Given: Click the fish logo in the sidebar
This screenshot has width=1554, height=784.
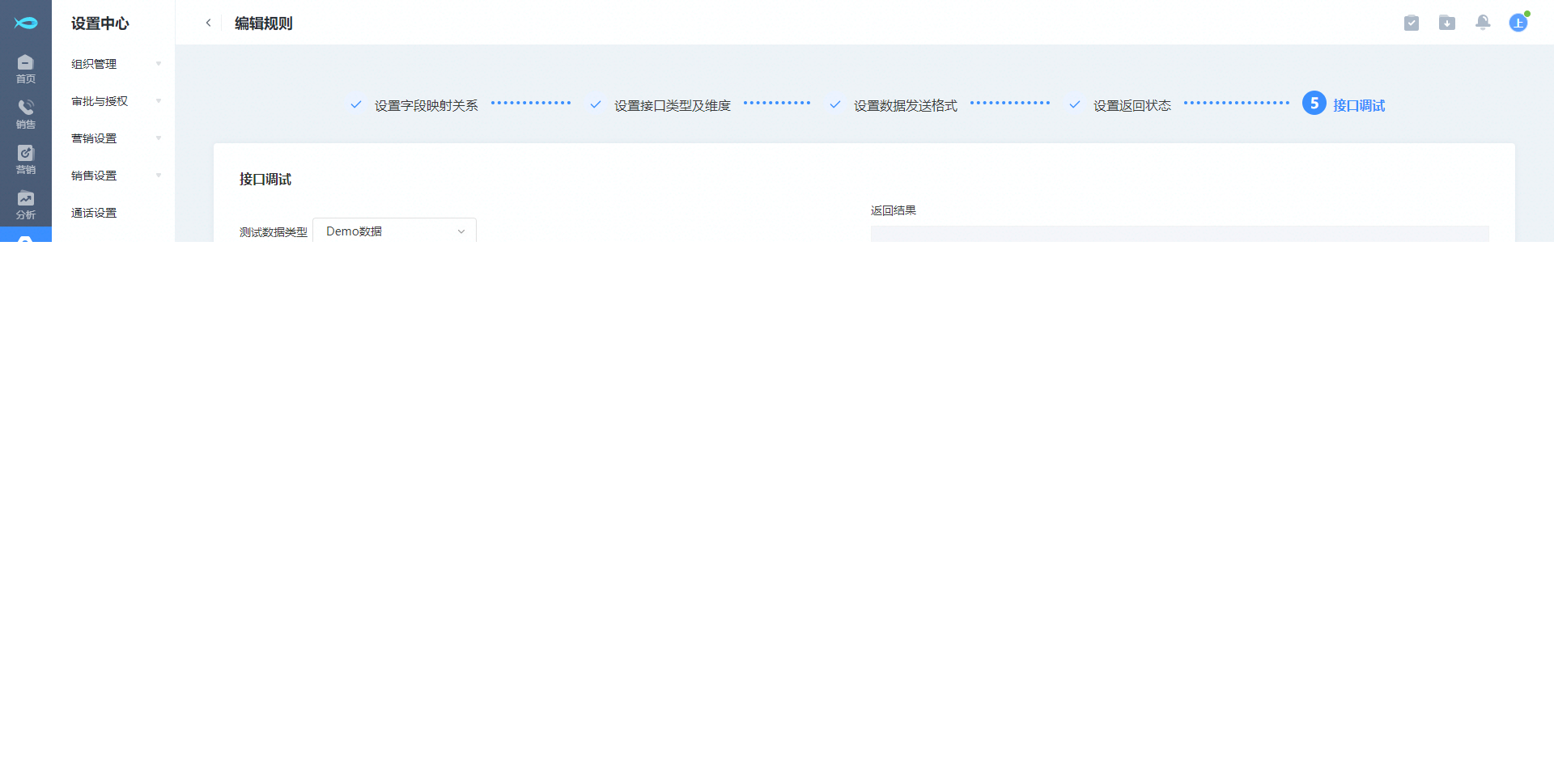Looking at the screenshot, I should pyautogui.click(x=26, y=23).
